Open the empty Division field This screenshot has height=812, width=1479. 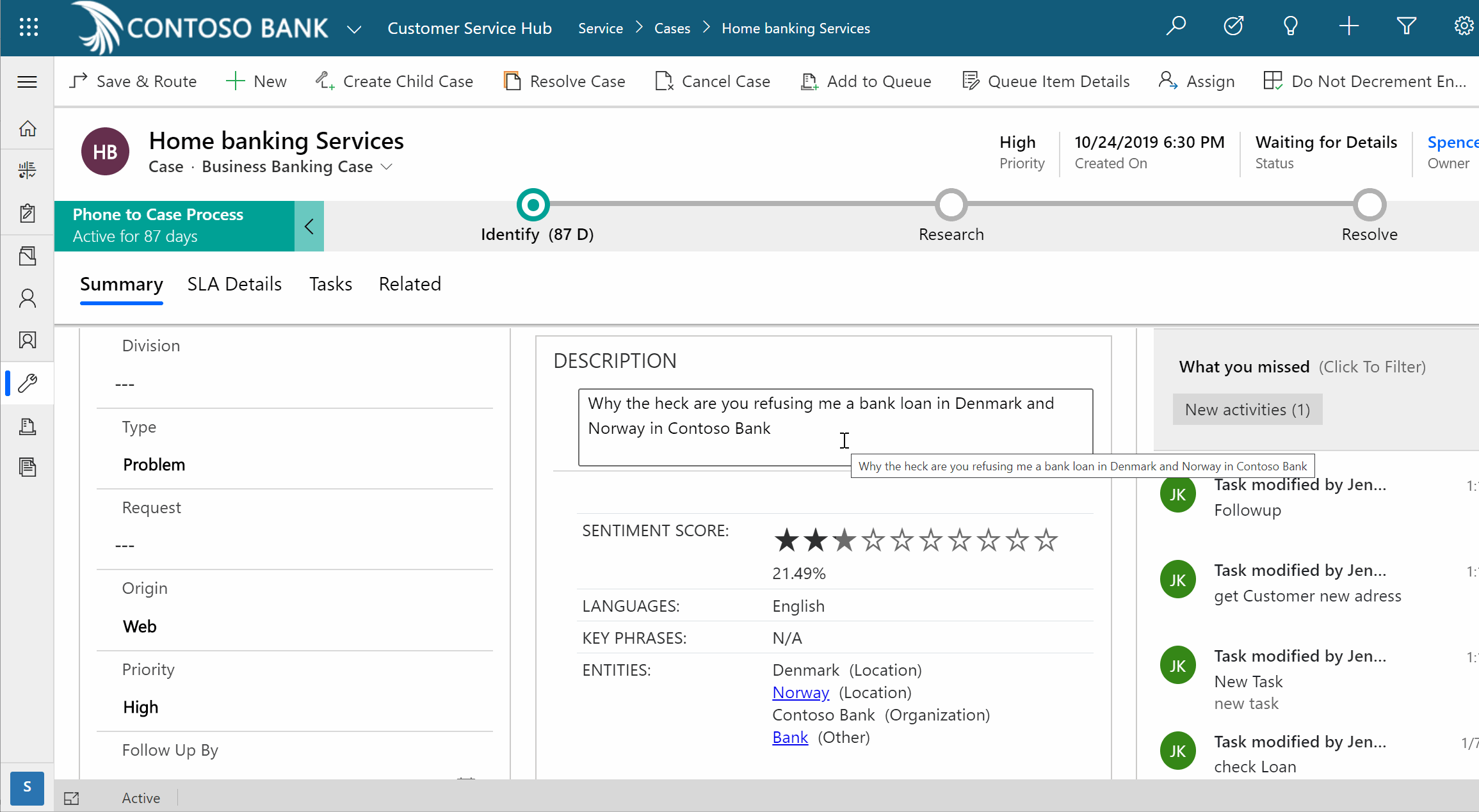pyautogui.click(x=295, y=384)
